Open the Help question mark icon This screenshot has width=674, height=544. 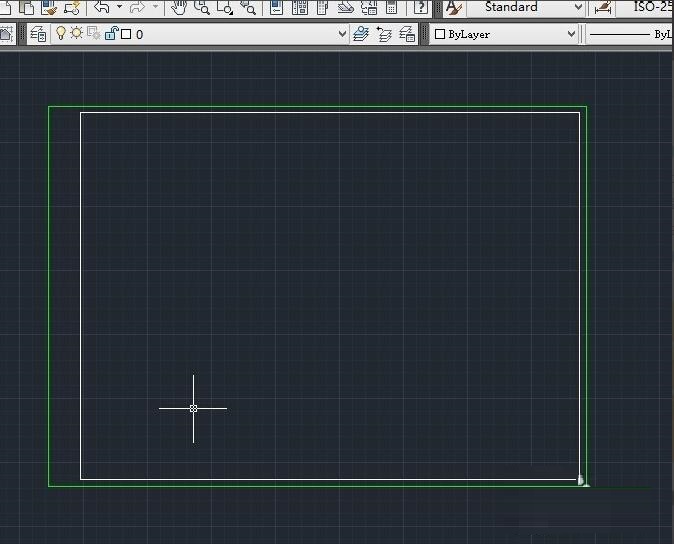click(x=420, y=7)
